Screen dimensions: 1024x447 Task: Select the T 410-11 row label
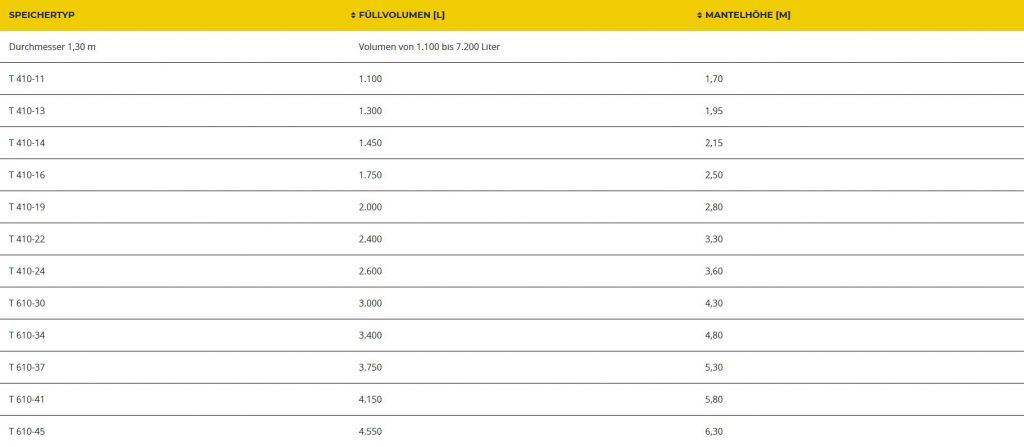[27, 79]
